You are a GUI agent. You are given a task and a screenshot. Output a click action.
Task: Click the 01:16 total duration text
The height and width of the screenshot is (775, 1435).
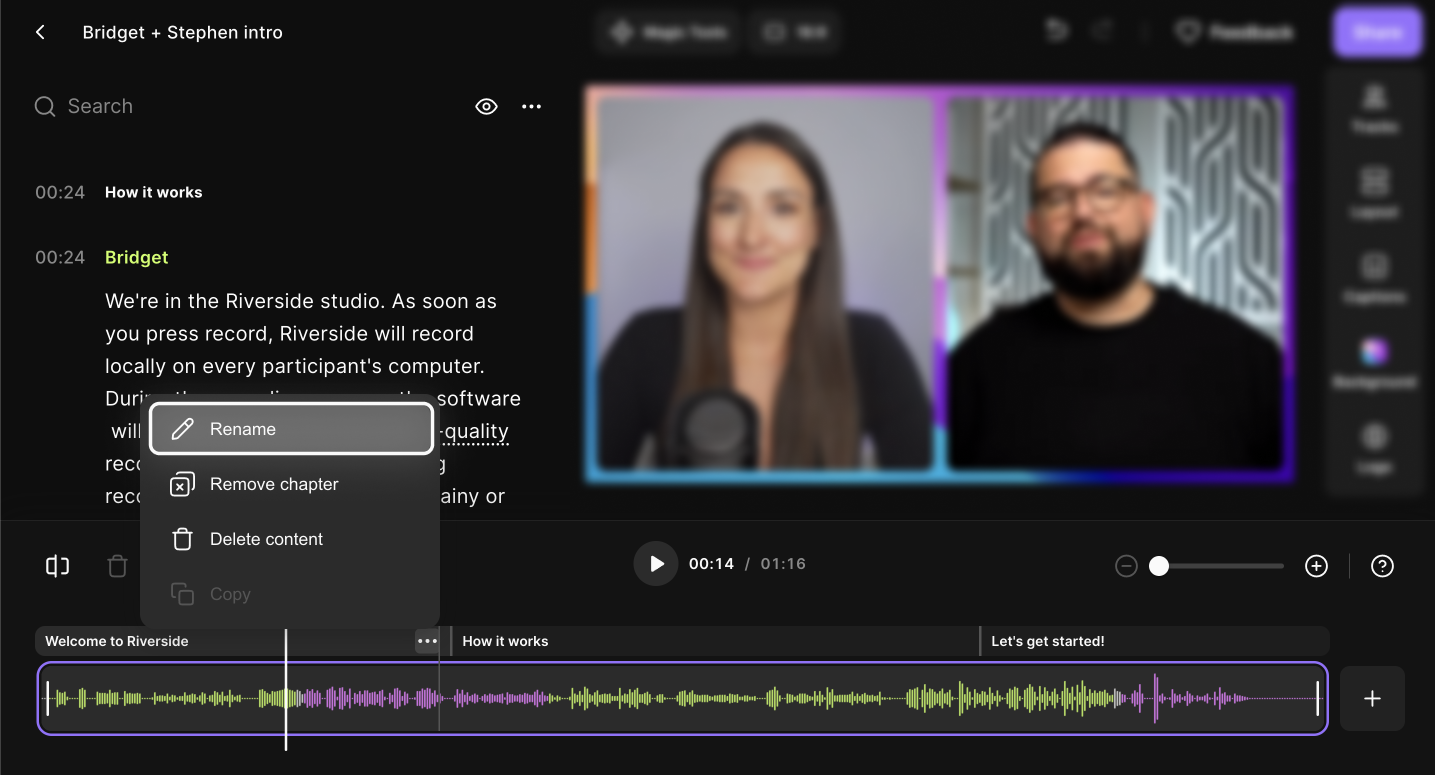click(783, 564)
